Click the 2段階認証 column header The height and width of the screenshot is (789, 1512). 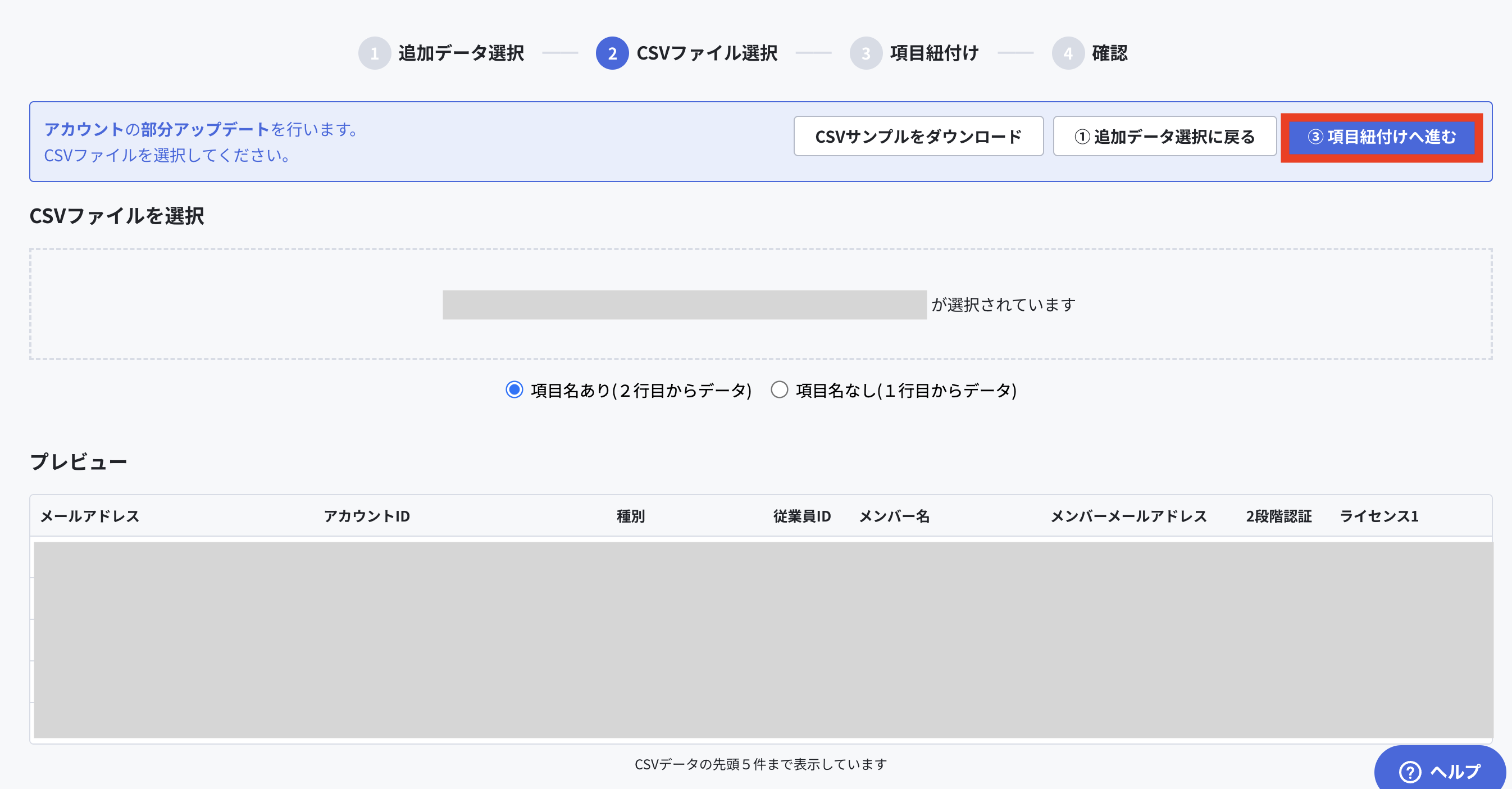1279,516
